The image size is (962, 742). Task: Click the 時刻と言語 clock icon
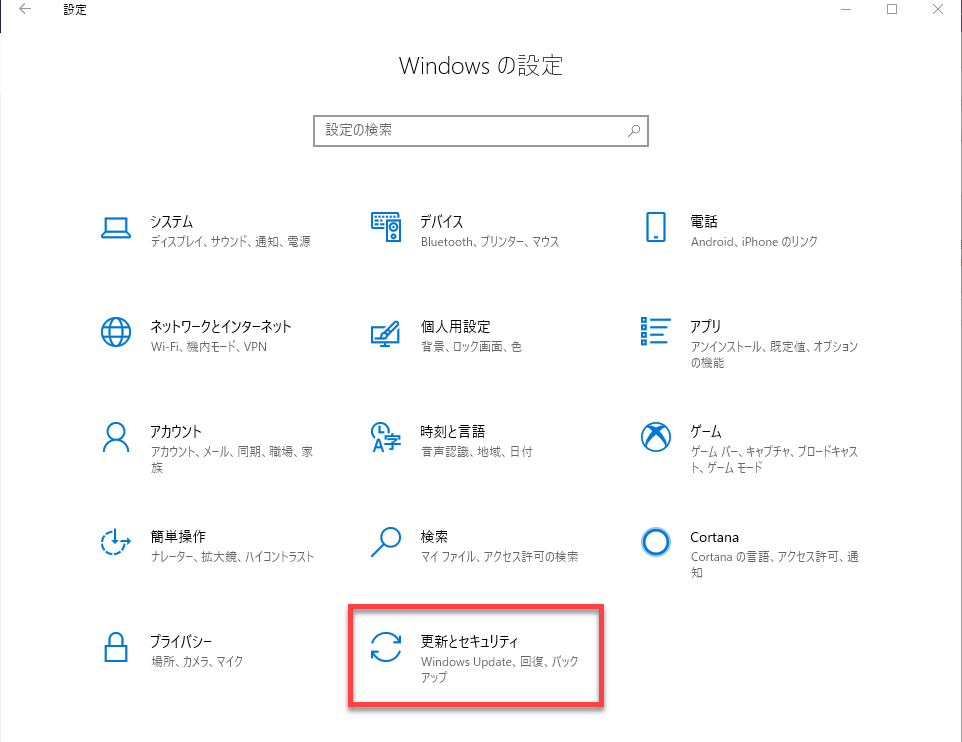[386, 437]
